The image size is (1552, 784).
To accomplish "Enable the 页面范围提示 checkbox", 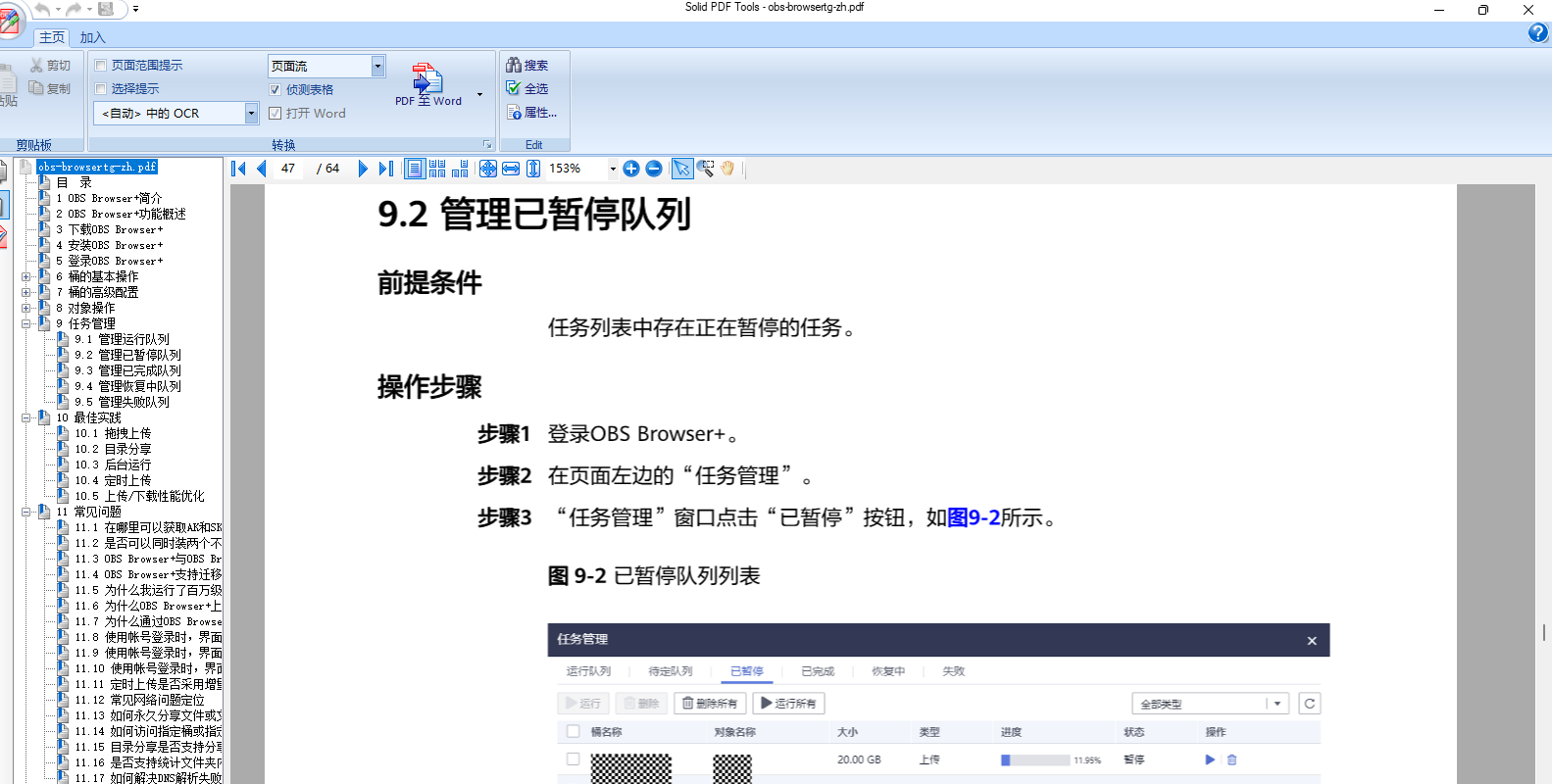I will click(x=101, y=66).
